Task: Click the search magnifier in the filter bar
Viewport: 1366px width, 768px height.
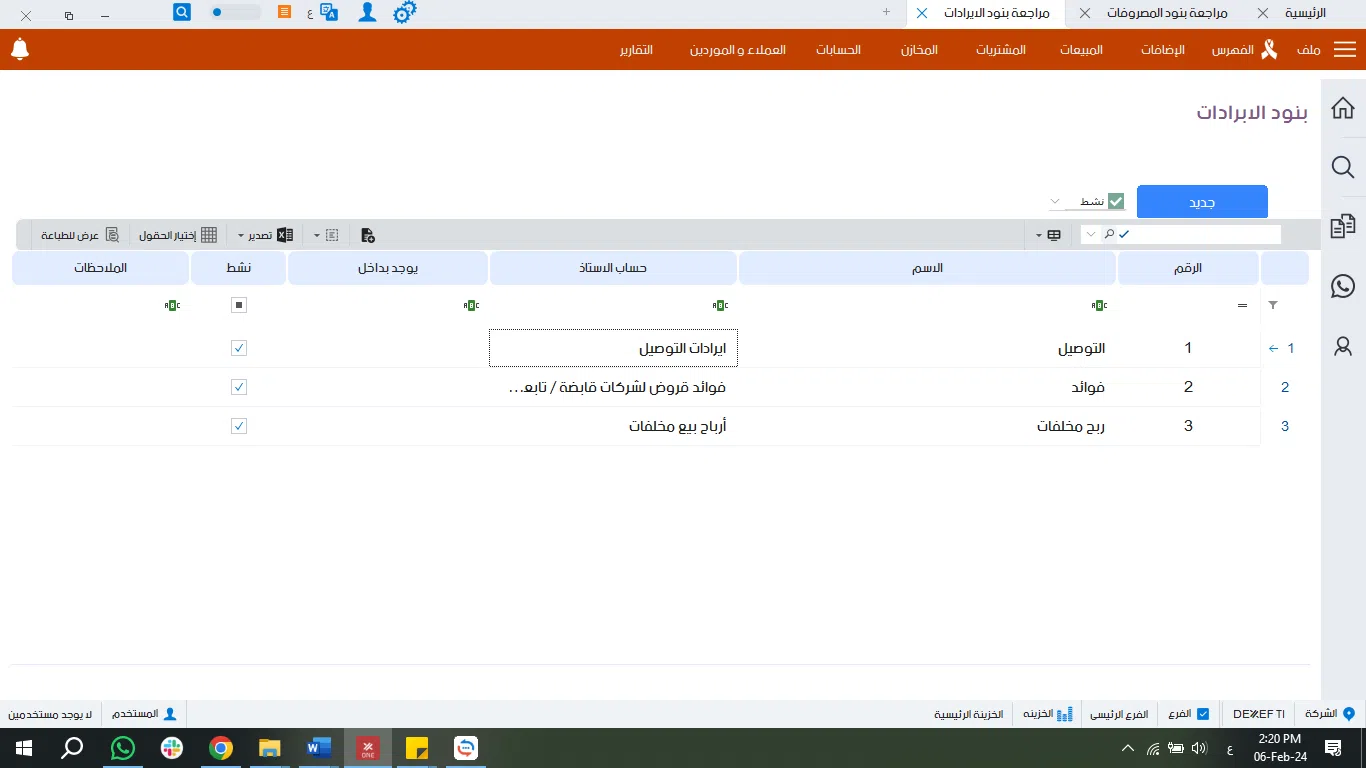Action: pyautogui.click(x=1108, y=234)
